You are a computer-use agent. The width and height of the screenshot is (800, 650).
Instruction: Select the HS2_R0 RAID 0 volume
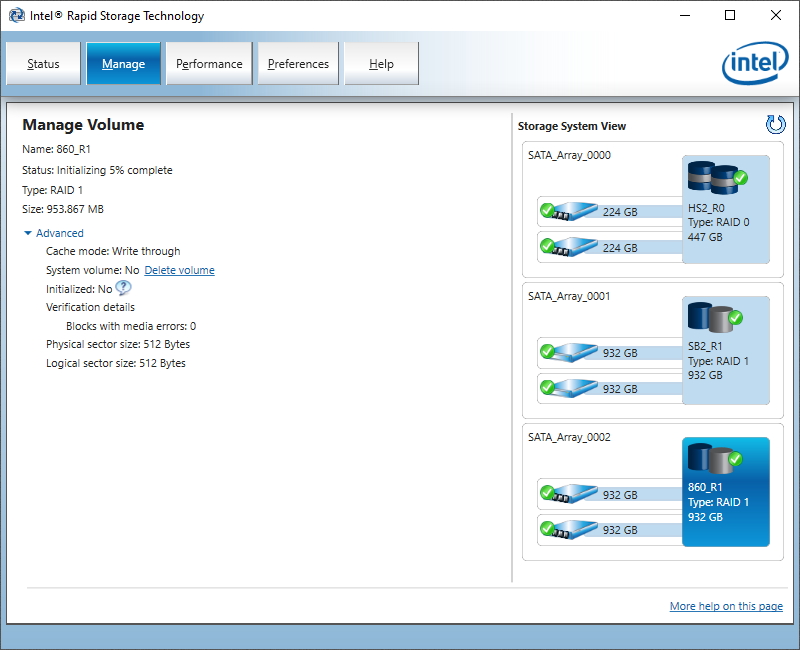[x=726, y=210]
